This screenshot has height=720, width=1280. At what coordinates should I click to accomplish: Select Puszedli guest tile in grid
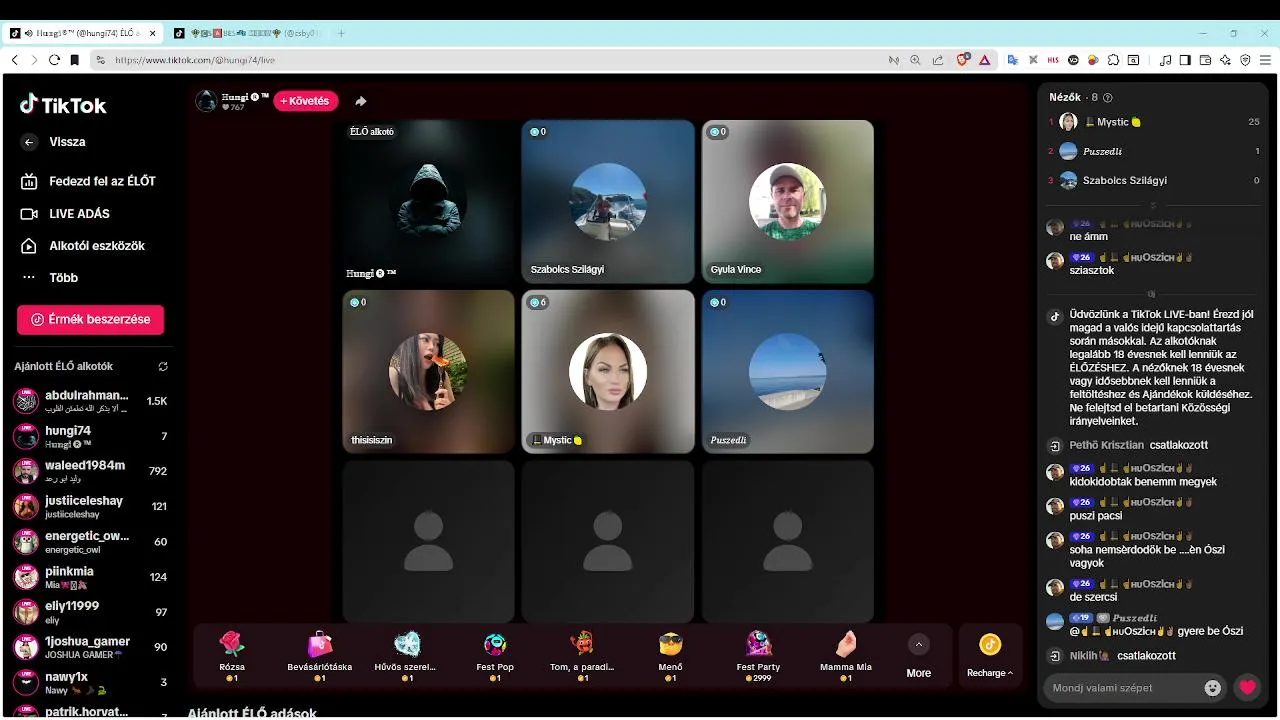click(788, 372)
